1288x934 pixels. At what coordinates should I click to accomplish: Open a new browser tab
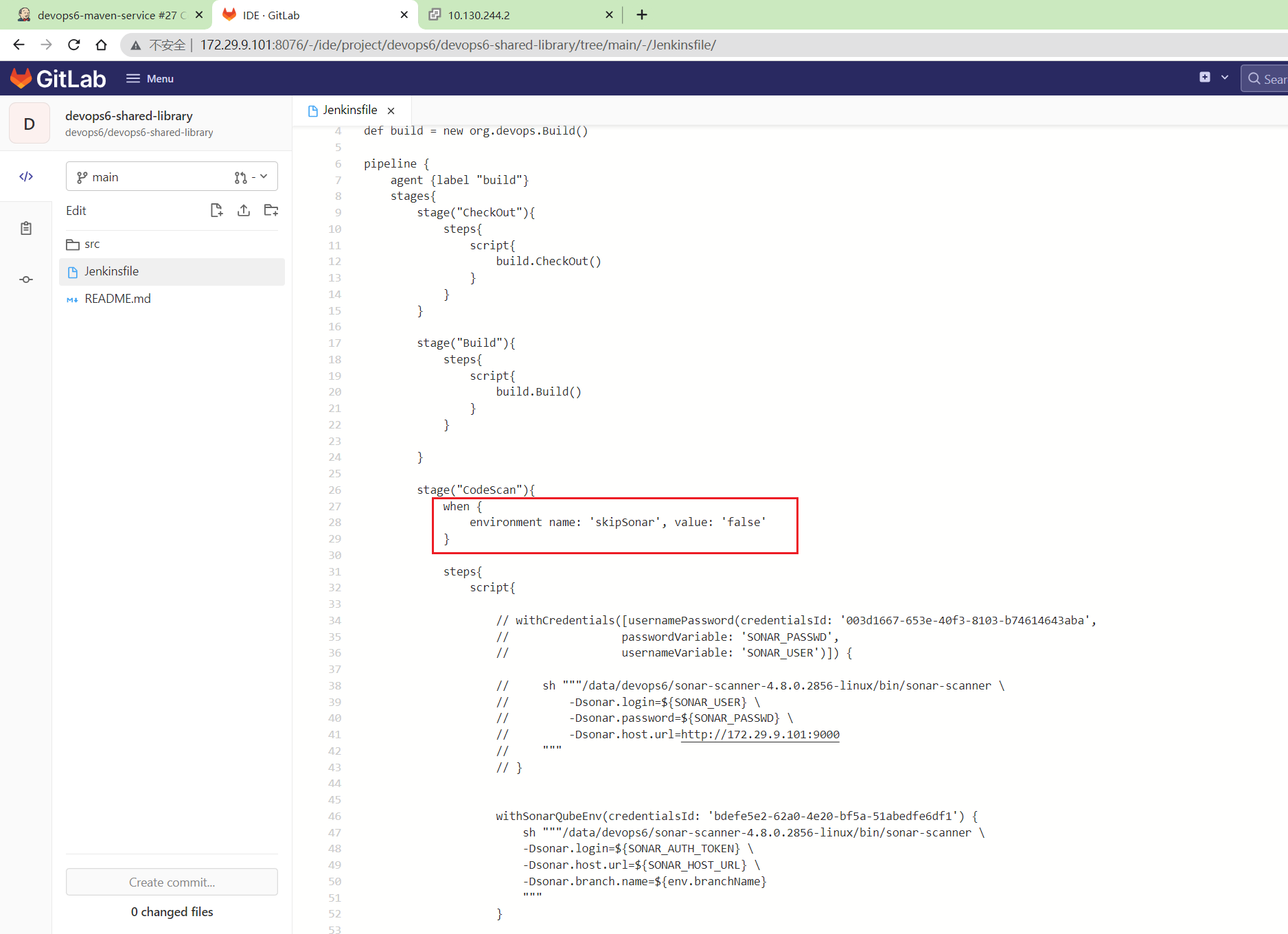point(642,14)
